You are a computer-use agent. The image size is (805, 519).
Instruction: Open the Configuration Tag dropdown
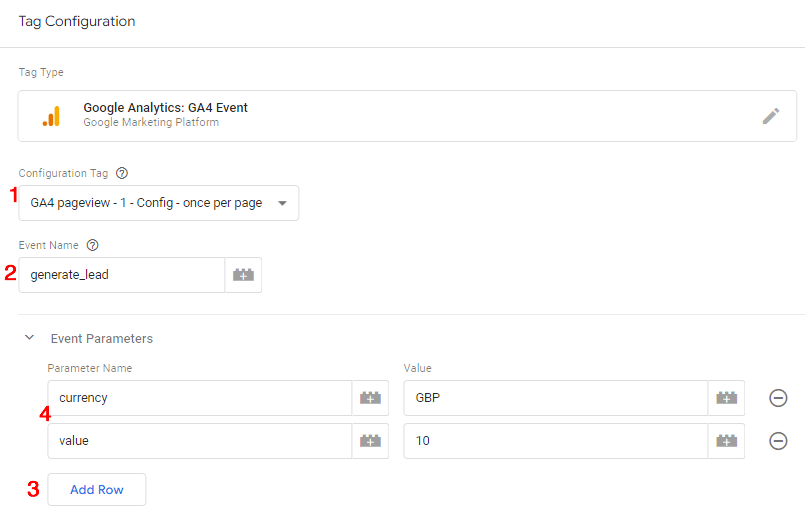point(158,203)
